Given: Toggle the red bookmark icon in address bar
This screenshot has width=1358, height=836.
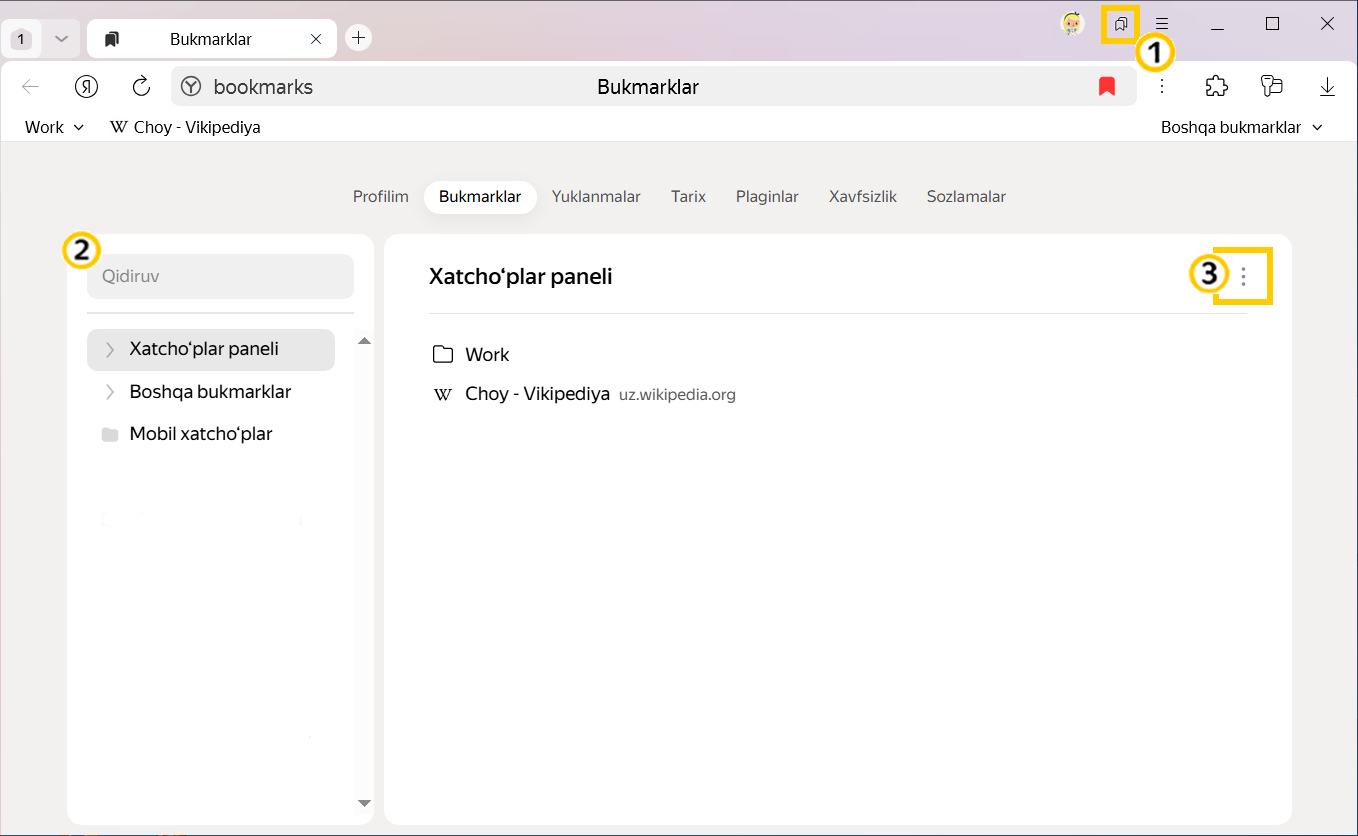Looking at the screenshot, I should (1106, 87).
